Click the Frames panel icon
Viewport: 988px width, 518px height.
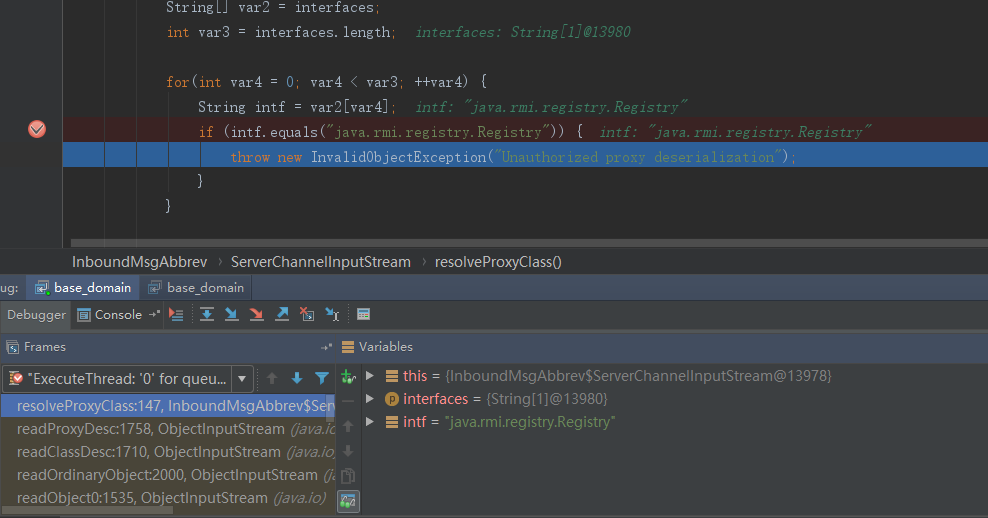(x=13, y=347)
